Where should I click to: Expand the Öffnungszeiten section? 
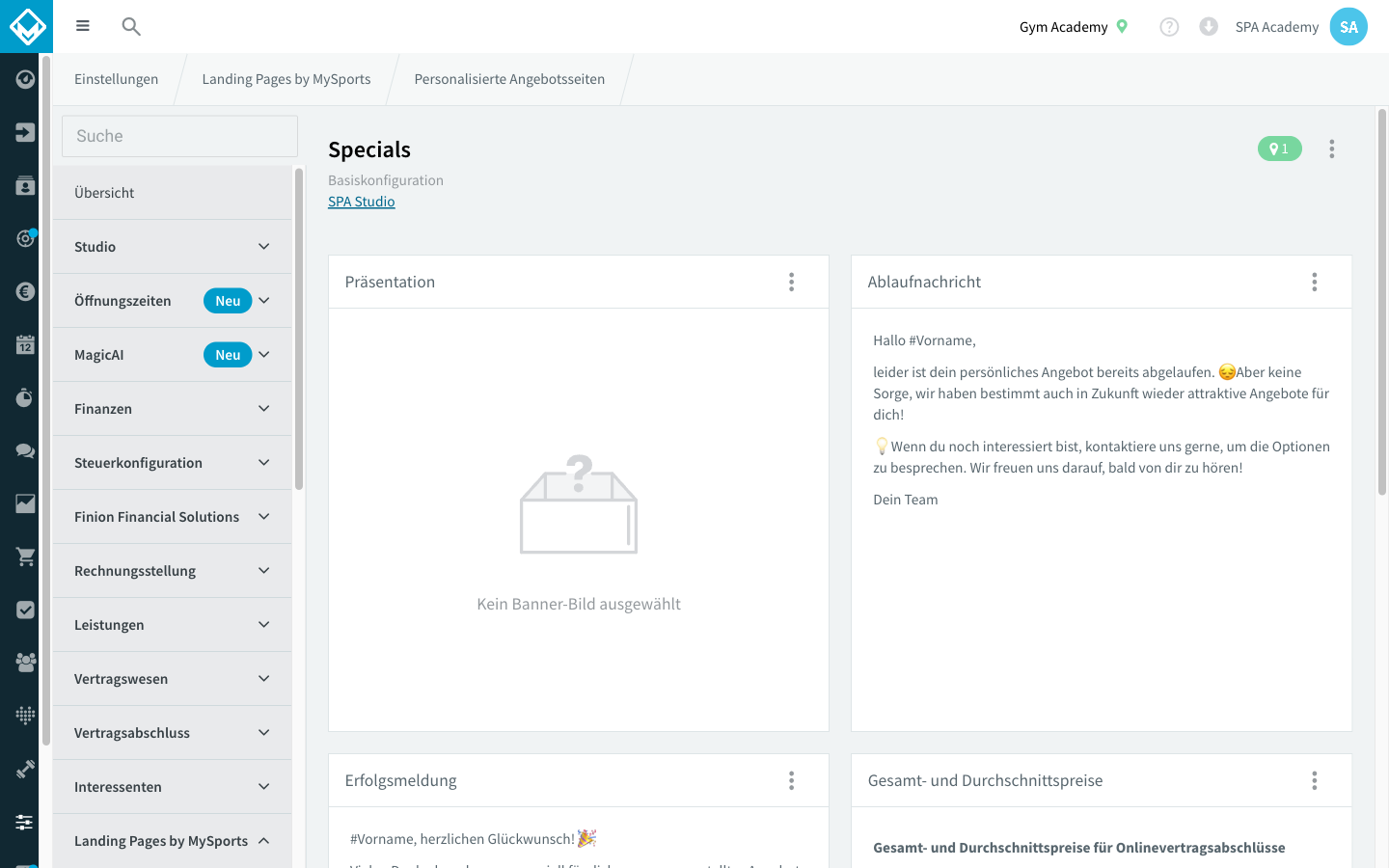pyautogui.click(x=173, y=301)
